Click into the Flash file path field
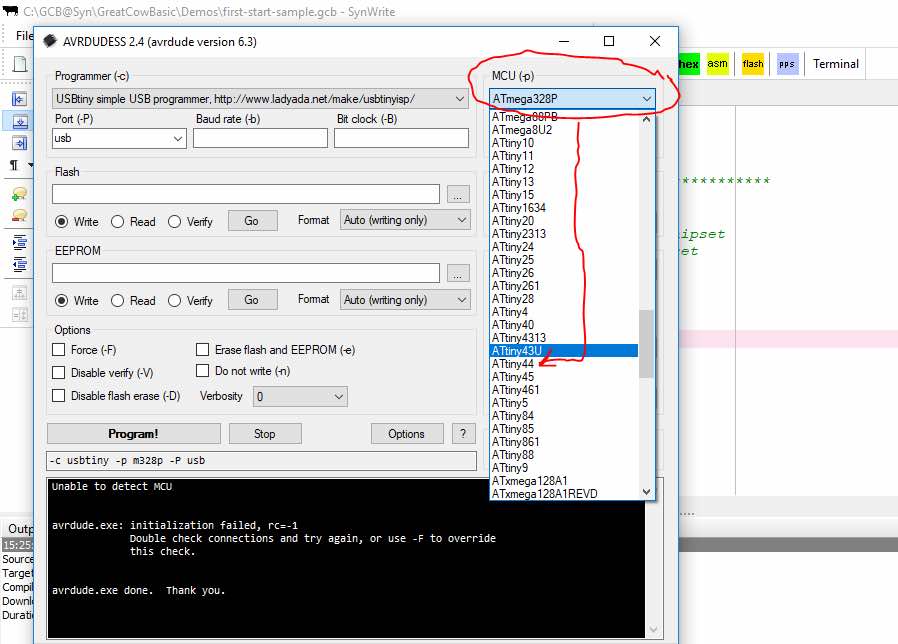The height and width of the screenshot is (644, 898). pyautogui.click(x=246, y=194)
